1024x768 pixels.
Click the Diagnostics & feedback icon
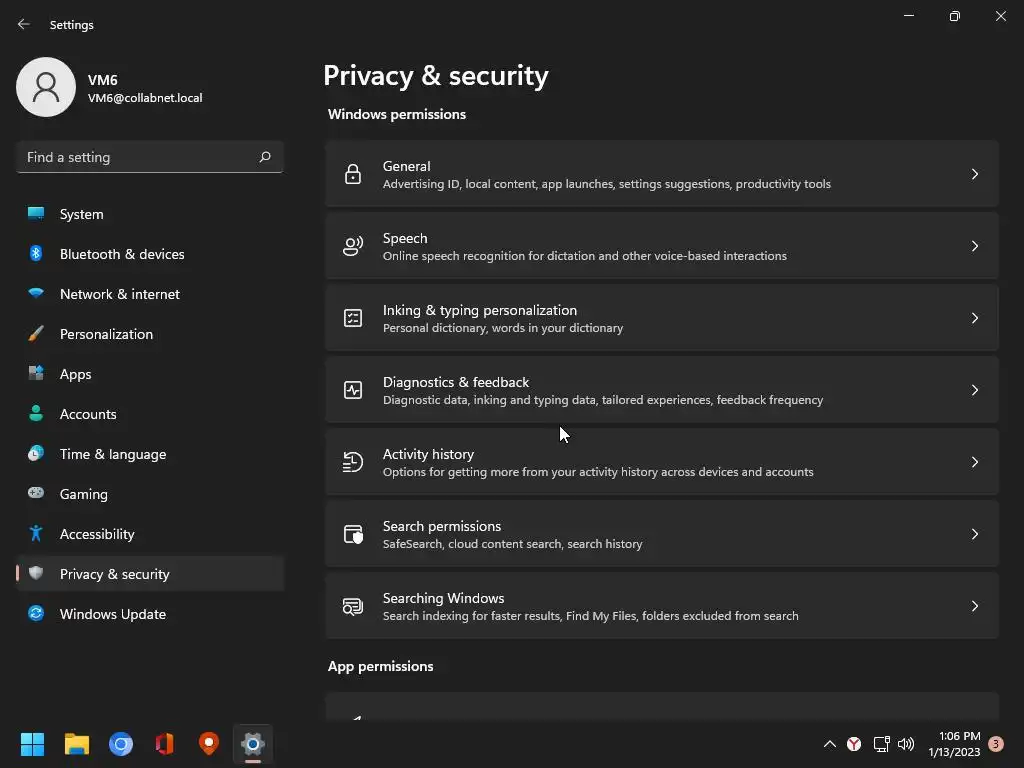tap(353, 390)
